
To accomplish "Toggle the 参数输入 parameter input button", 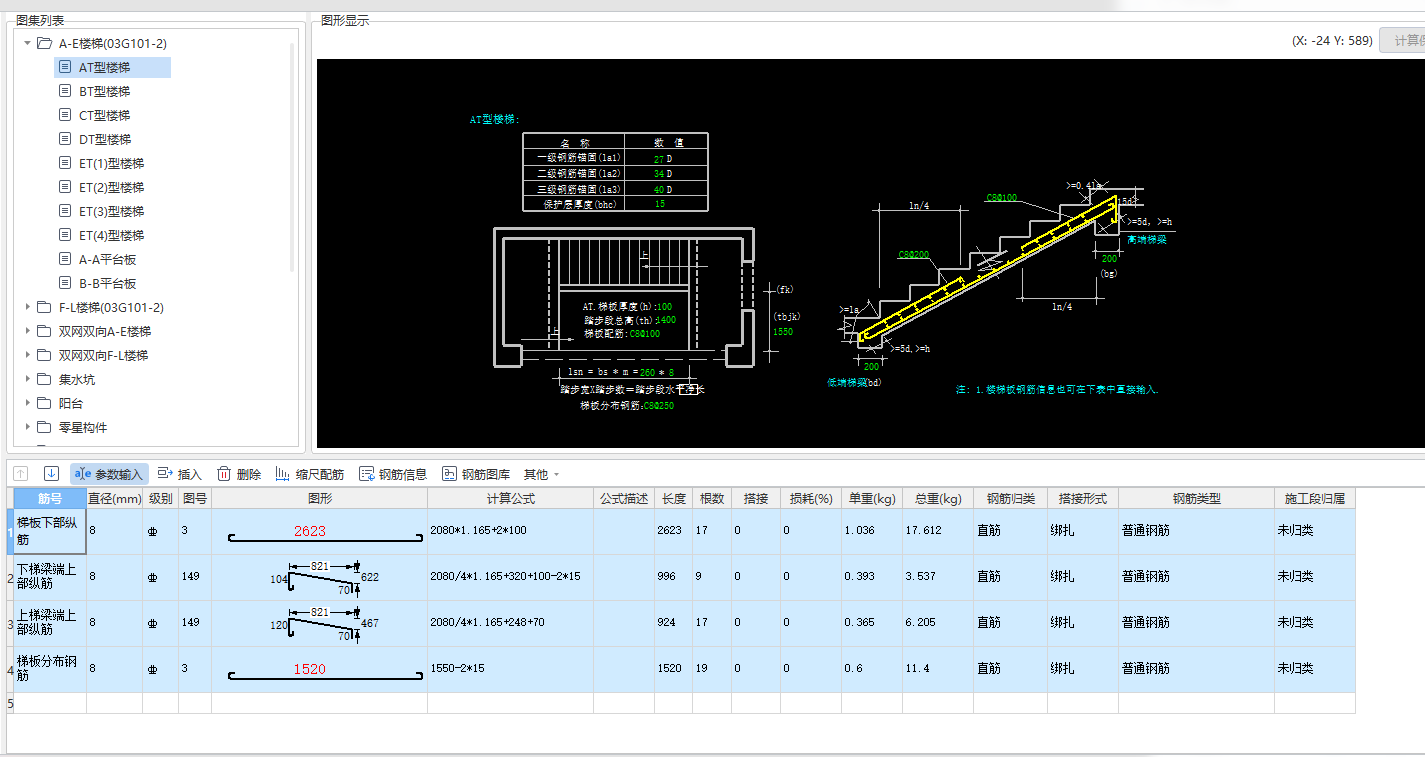I will (110, 474).
